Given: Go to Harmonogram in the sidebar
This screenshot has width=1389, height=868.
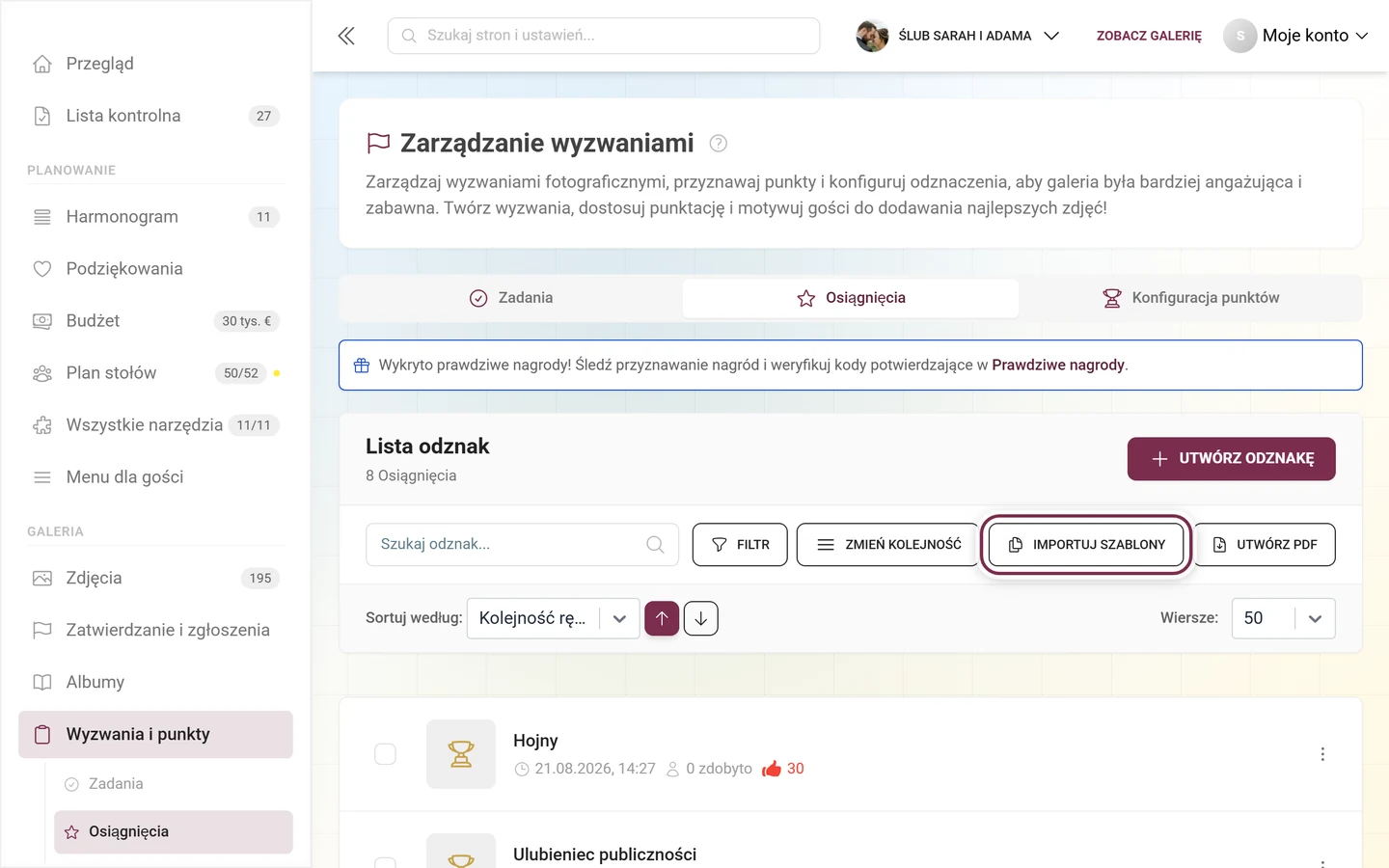Looking at the screenshot, I should click(x=155, y=217).
